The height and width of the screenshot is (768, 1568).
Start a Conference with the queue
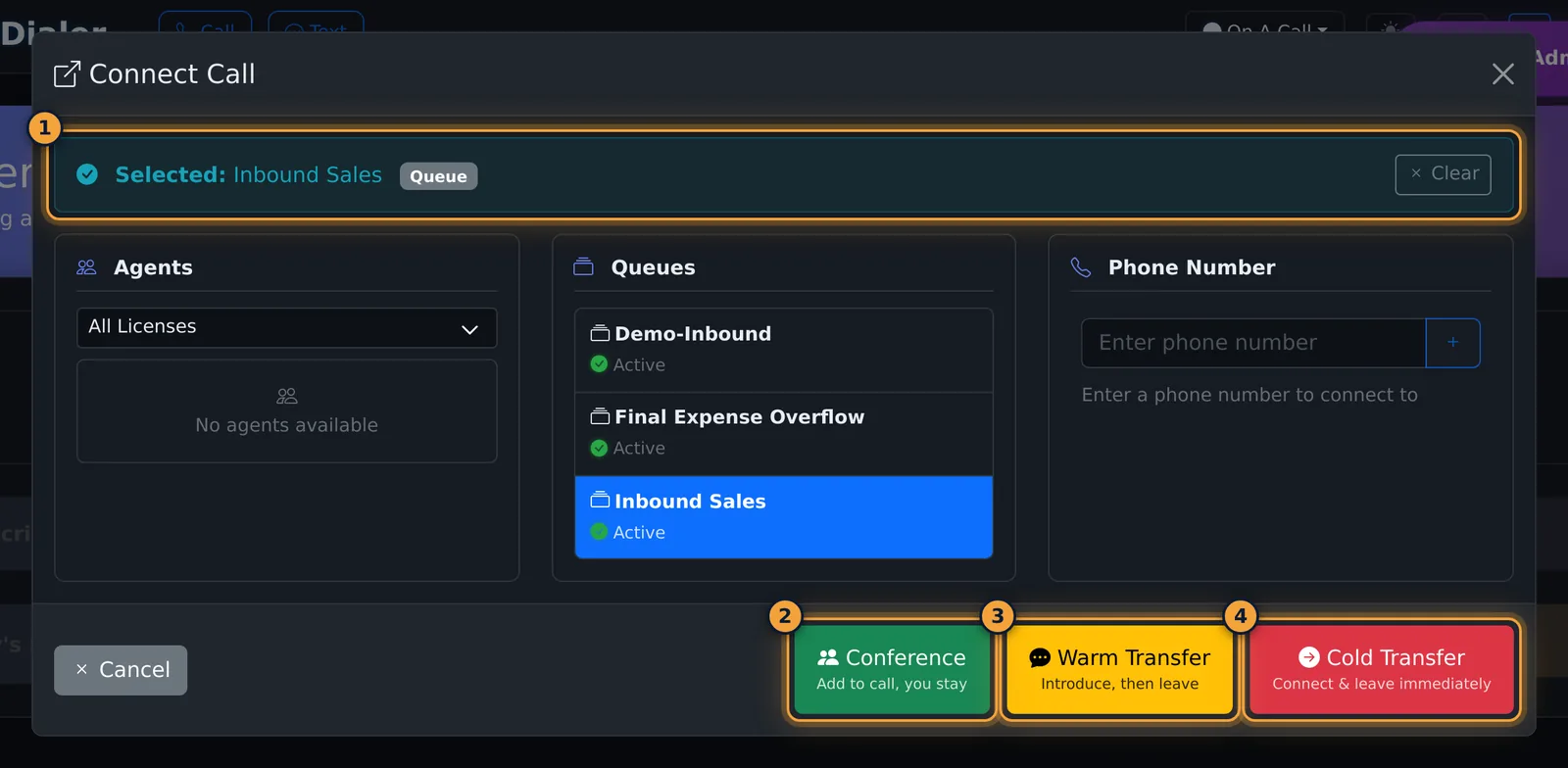892,669
